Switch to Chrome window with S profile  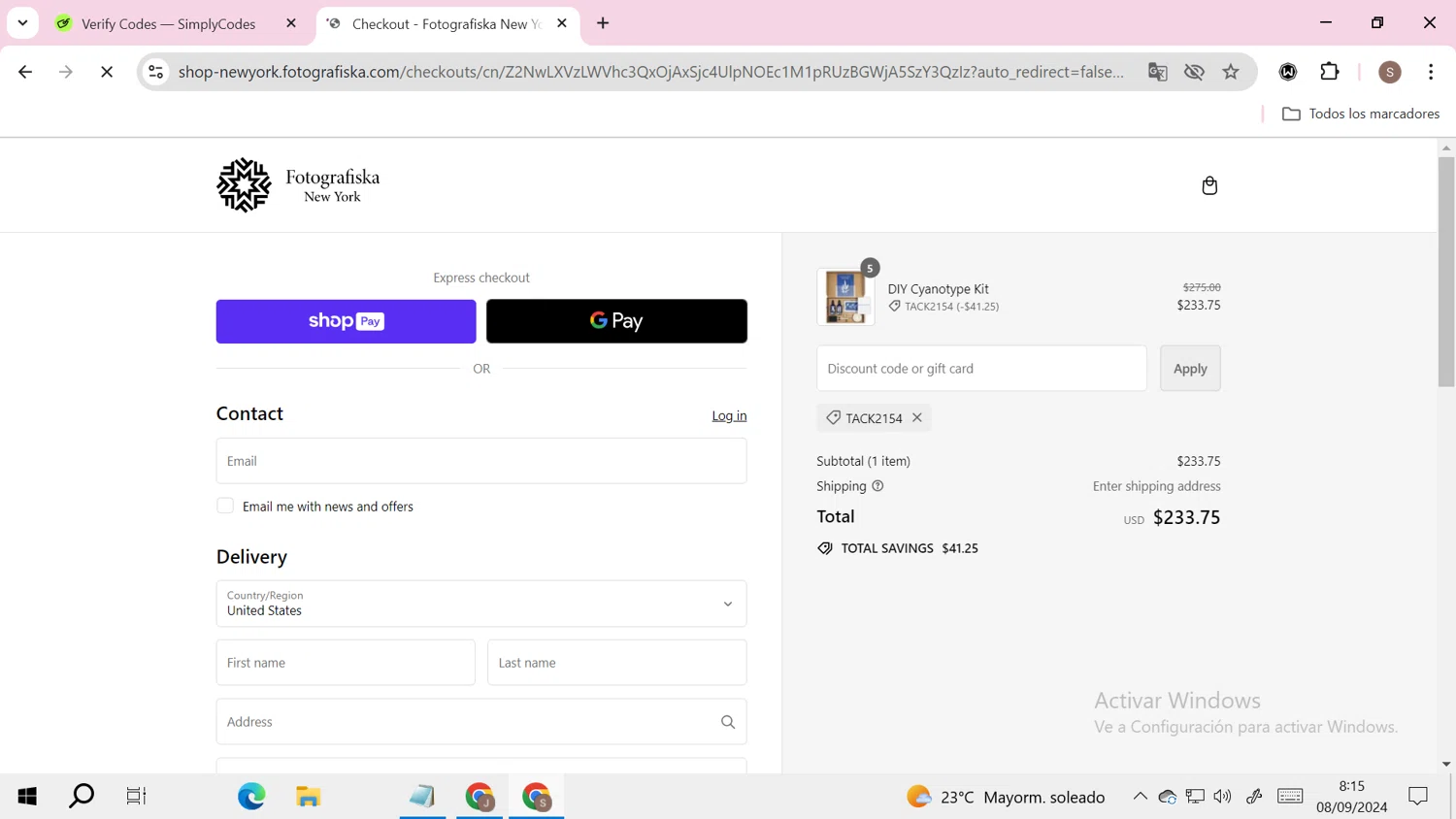[x=537, y=797]
